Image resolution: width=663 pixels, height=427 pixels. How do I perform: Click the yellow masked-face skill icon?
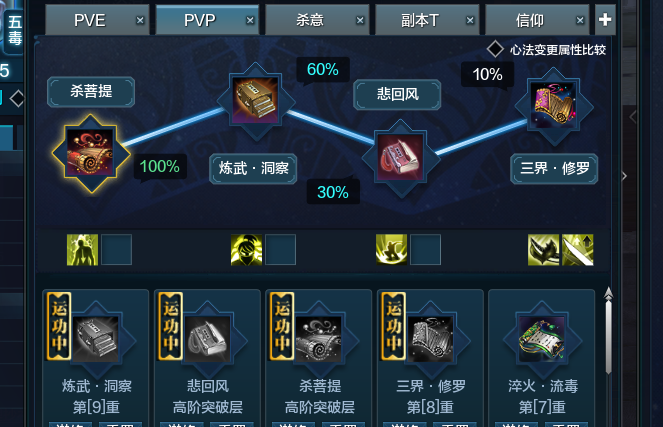247,250
